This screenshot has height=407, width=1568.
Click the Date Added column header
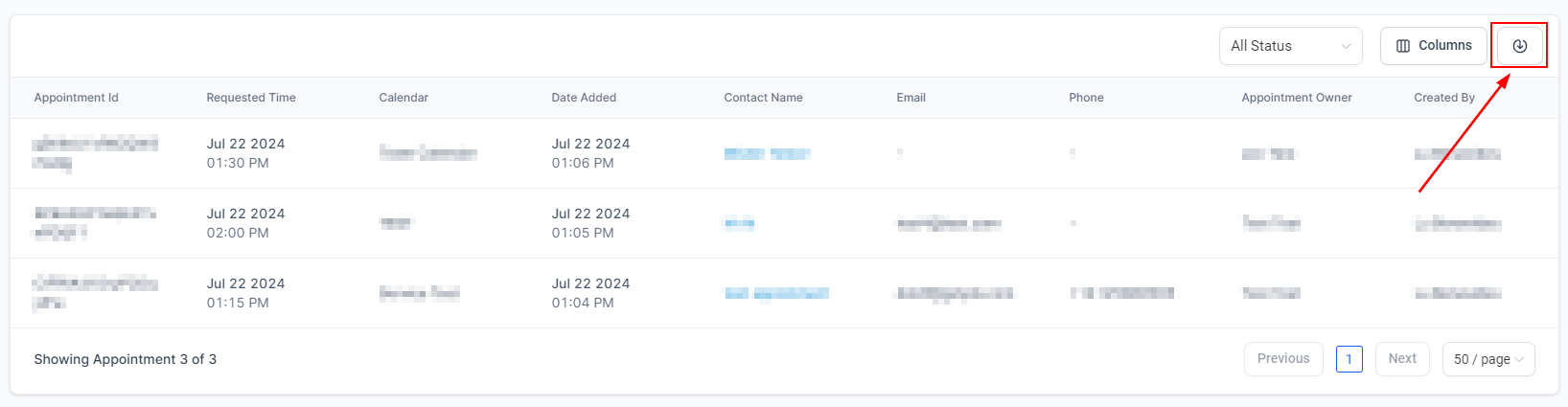584,98
